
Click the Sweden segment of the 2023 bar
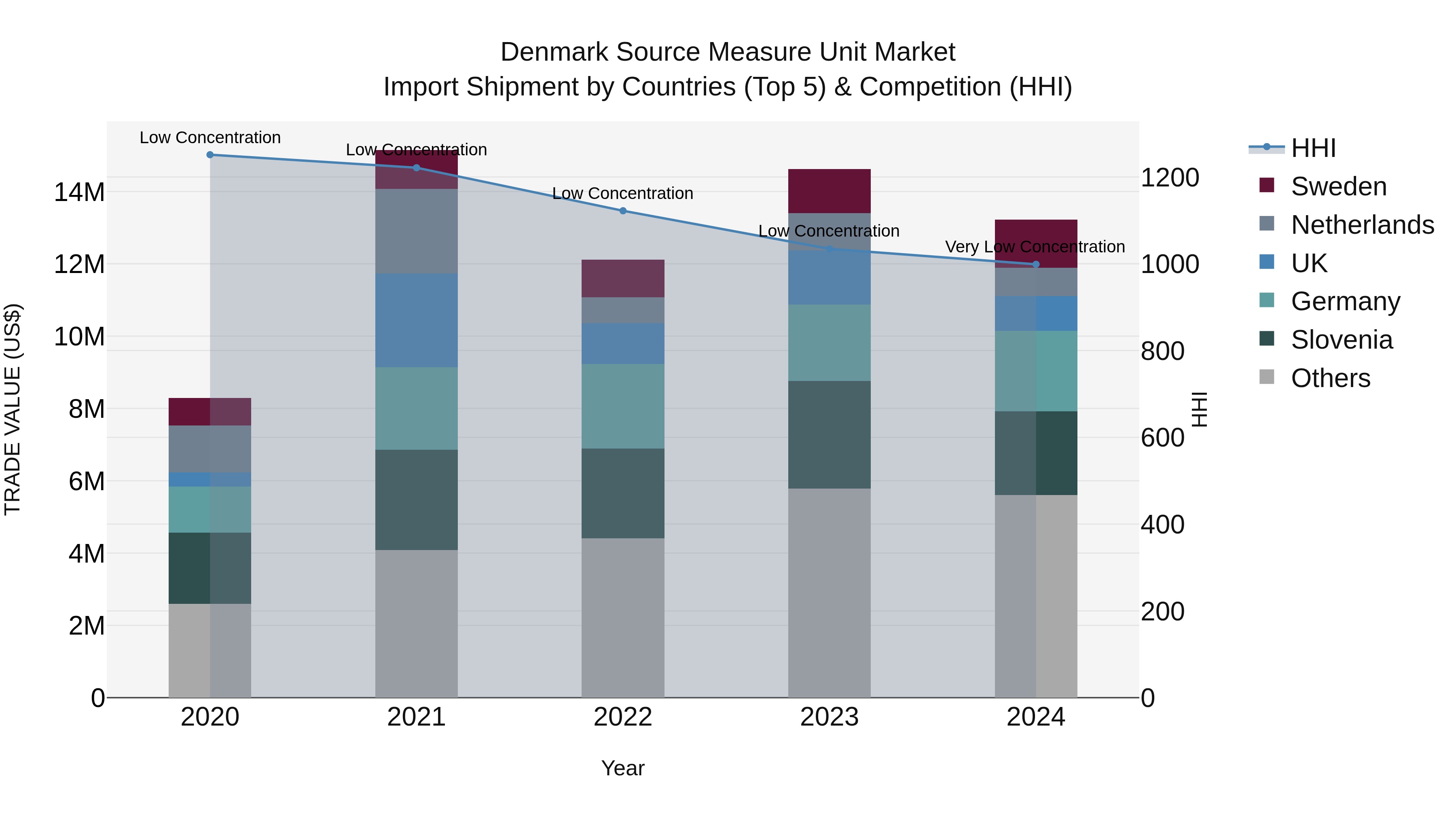click(829, 191)
